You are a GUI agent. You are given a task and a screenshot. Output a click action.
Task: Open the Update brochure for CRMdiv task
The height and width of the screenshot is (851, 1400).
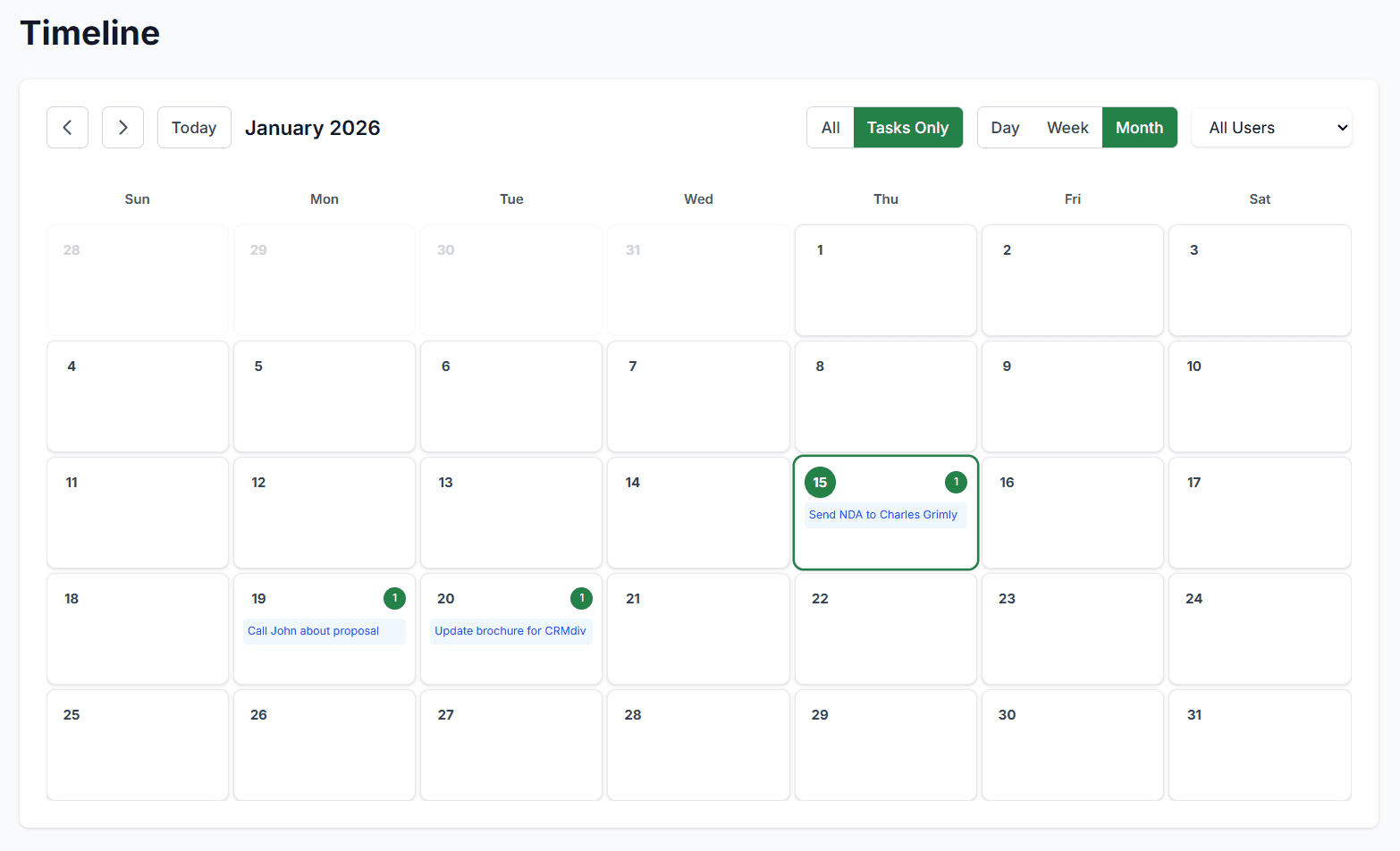[x=510, y=630]
